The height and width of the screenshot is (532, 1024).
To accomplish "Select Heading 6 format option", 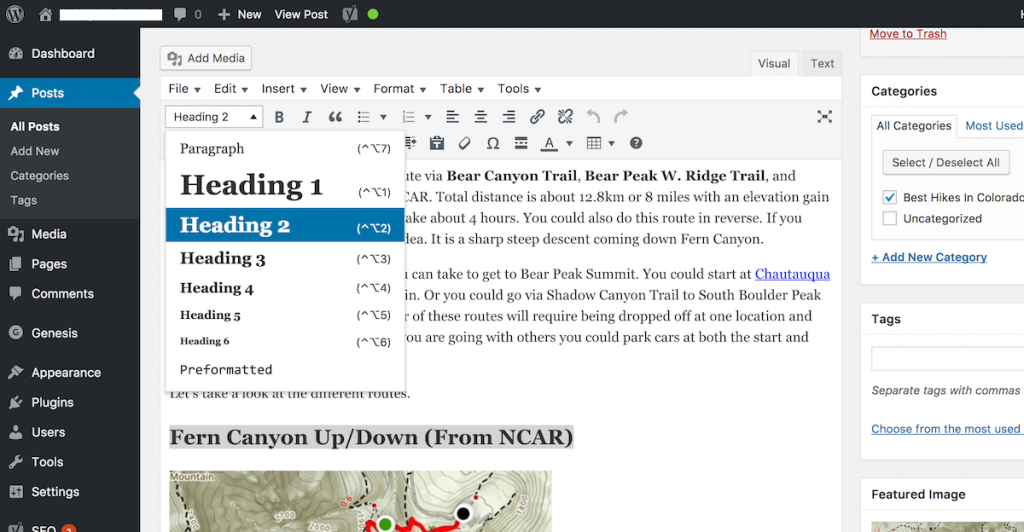I will pos(285,341).
